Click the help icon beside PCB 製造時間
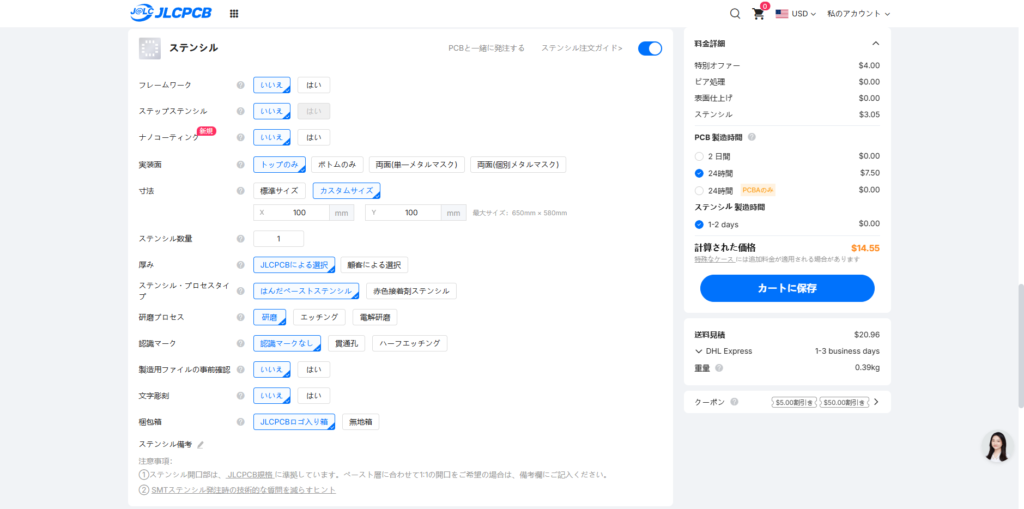Viewport: 1024px width, 509px height. click(752, 137)
